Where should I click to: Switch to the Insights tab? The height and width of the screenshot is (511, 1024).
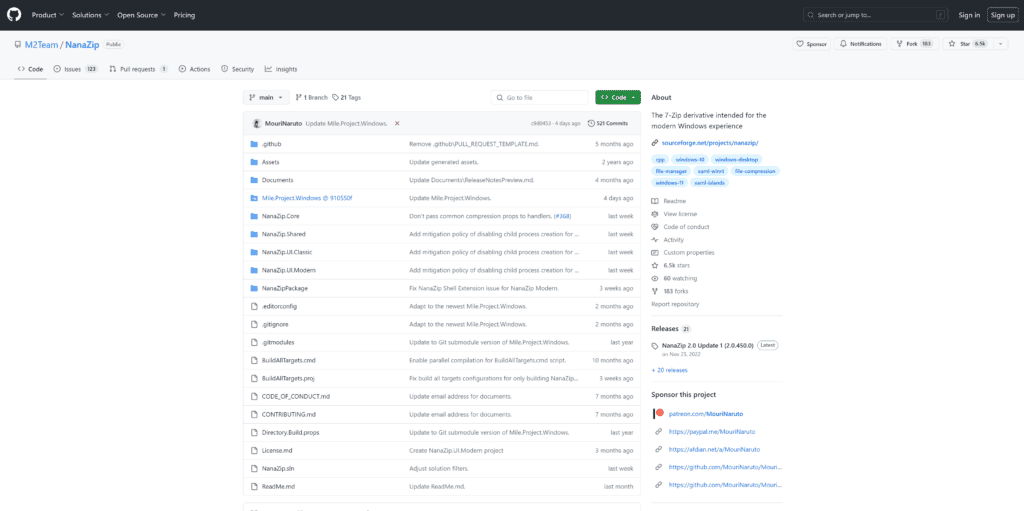coord(281,69)
